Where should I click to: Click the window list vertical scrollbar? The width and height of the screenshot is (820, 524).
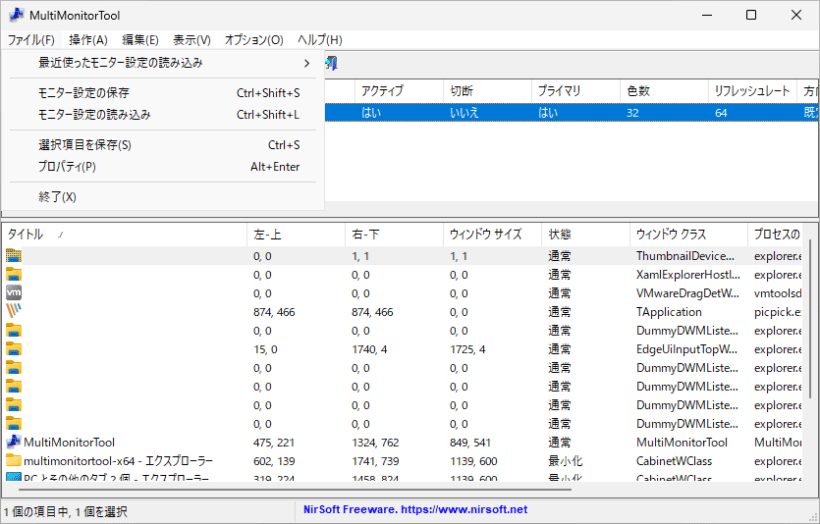point(810,317)
